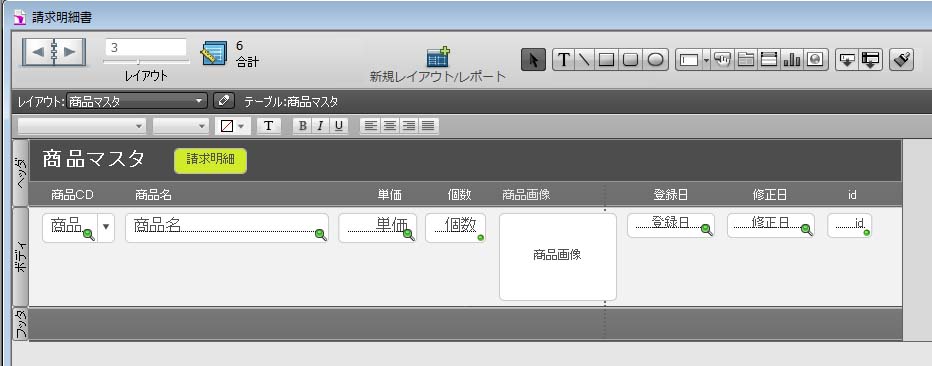
Task: Align text center
Action: 390,126
